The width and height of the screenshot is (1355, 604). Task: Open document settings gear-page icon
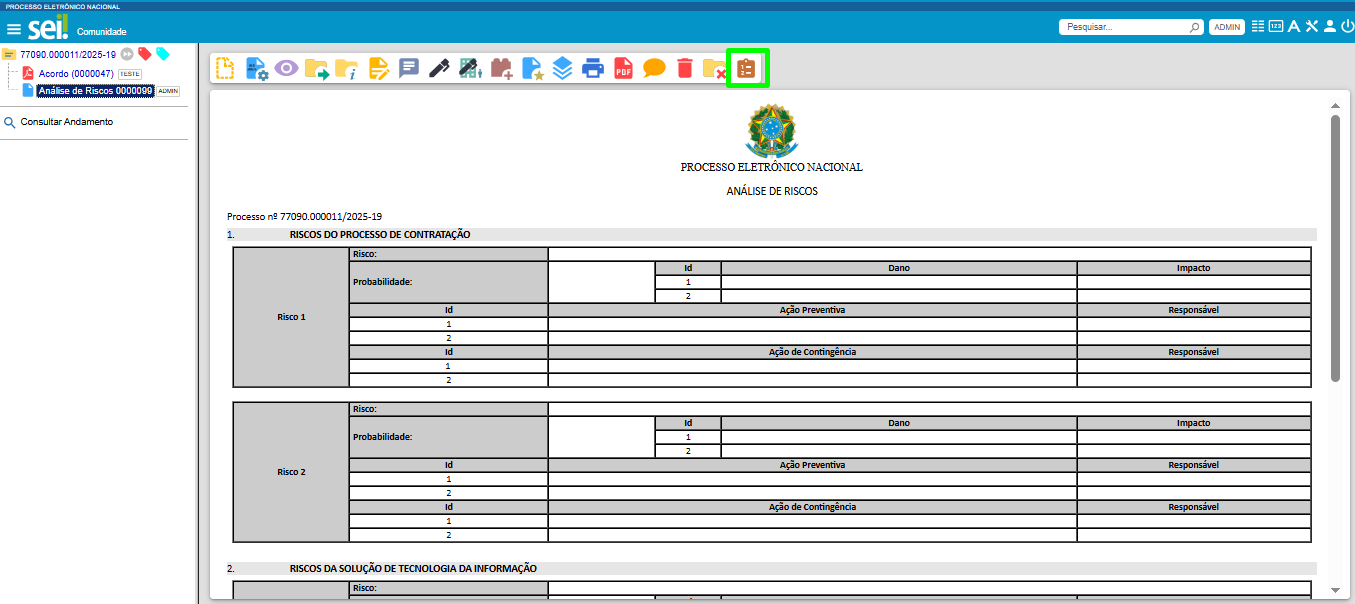click(x=257, y=68)
